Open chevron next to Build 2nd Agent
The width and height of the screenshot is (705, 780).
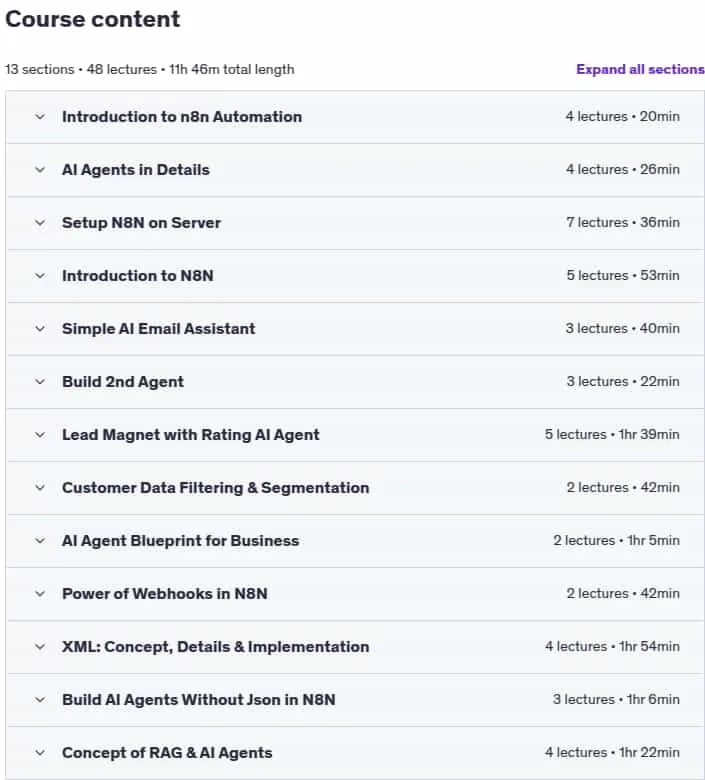[x=40, y=382]
